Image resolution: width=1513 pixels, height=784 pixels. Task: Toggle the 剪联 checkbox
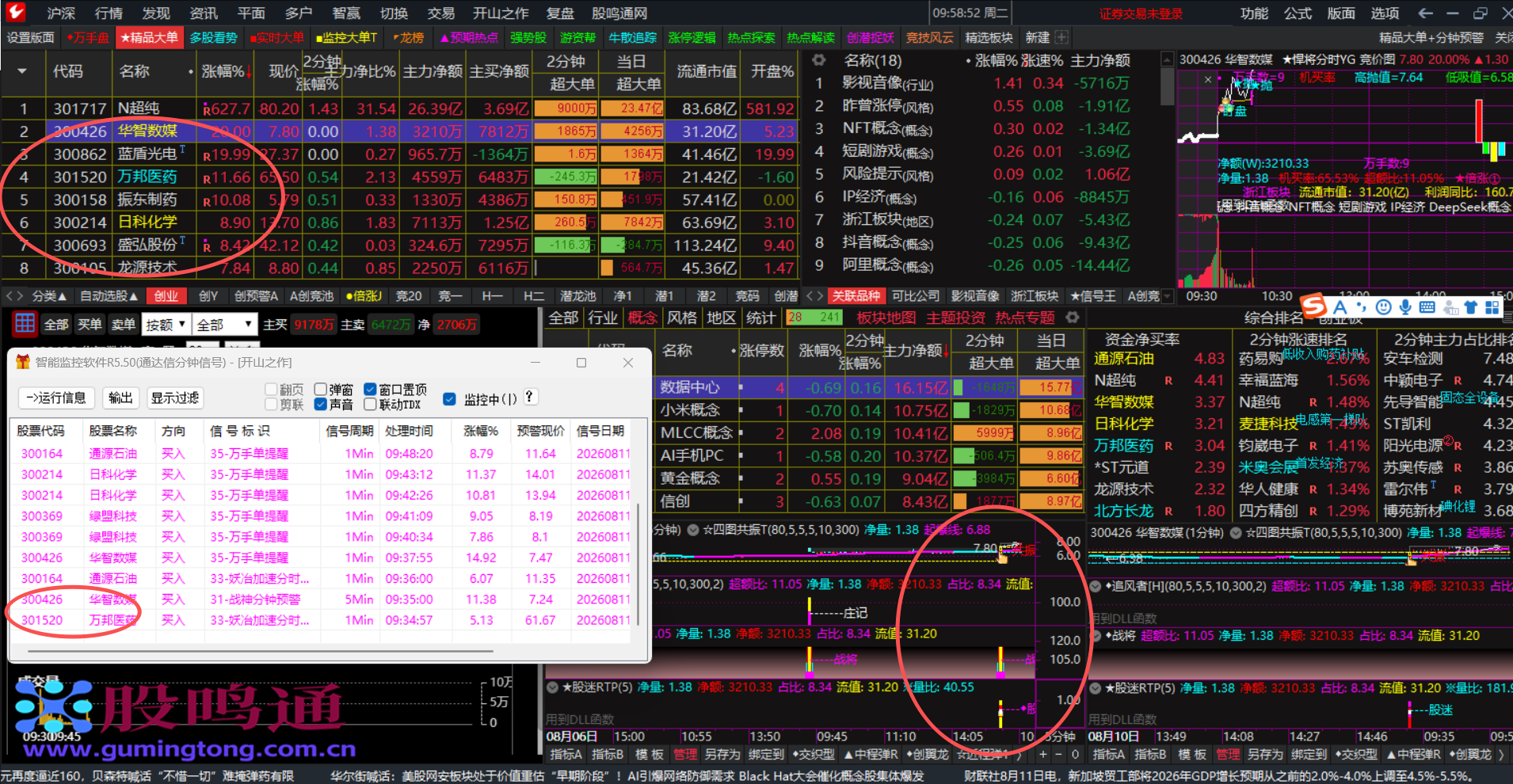click(272, 404)
